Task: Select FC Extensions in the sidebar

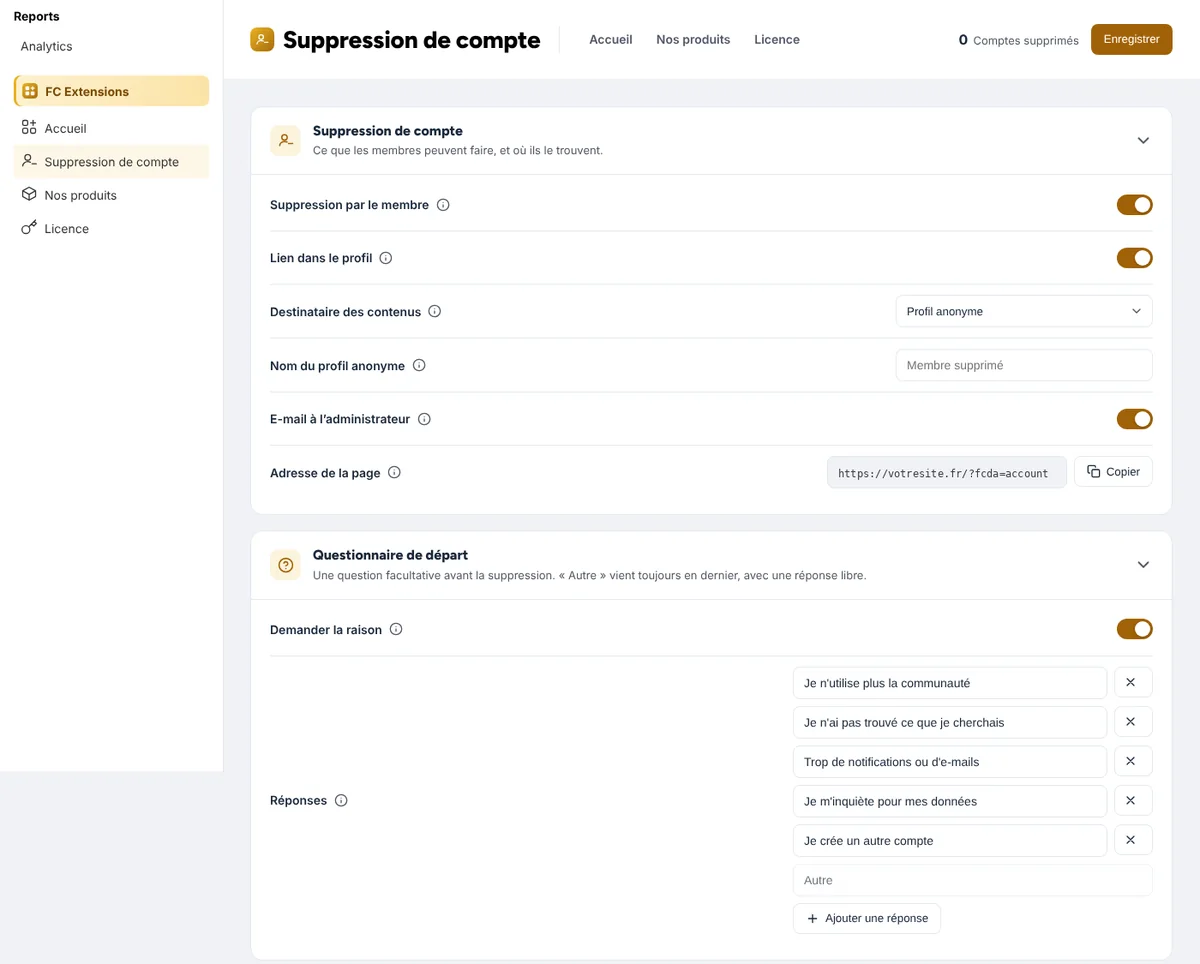Action: (111, 91)
